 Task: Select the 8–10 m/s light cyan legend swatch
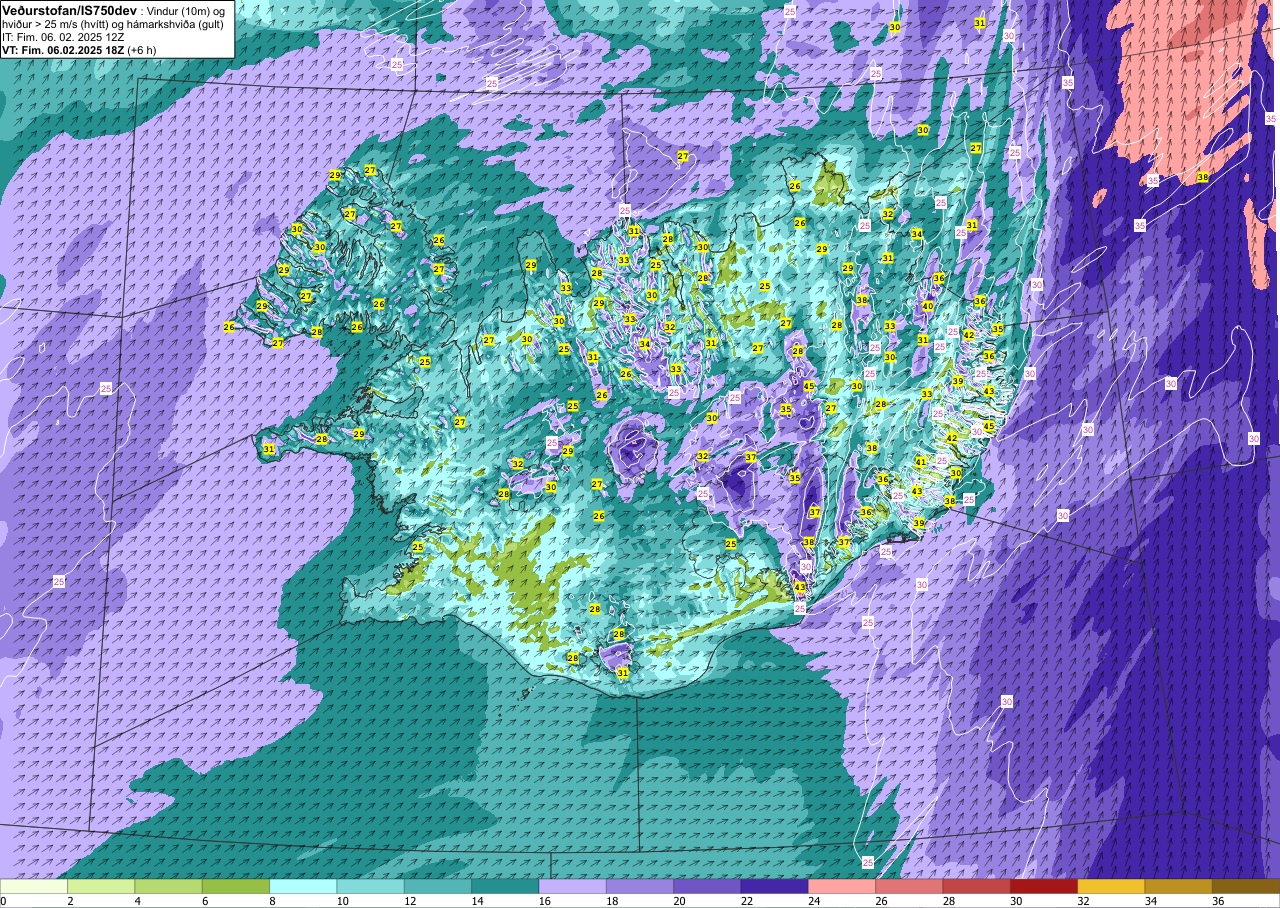click(303, 886)
